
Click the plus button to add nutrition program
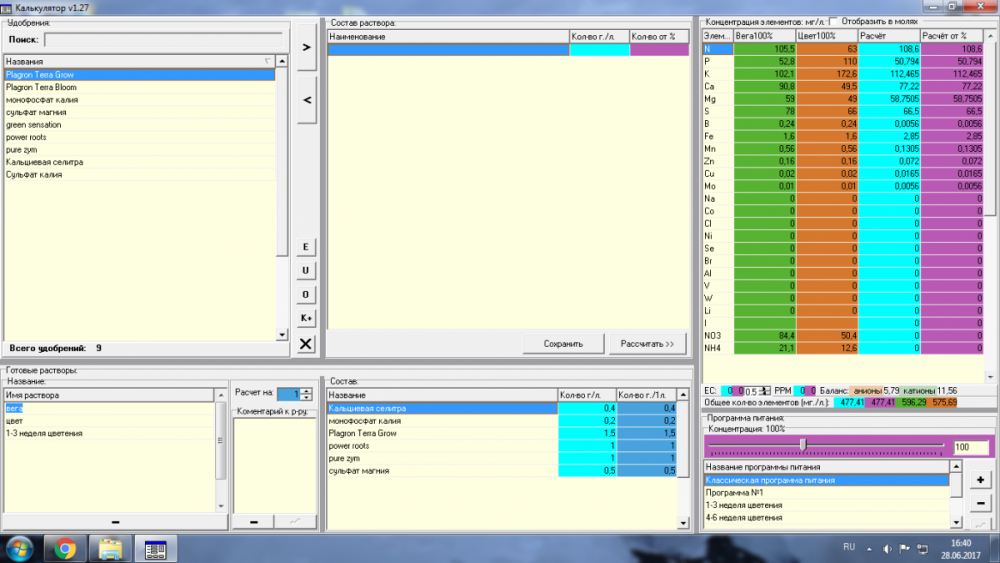pos(980,479)
